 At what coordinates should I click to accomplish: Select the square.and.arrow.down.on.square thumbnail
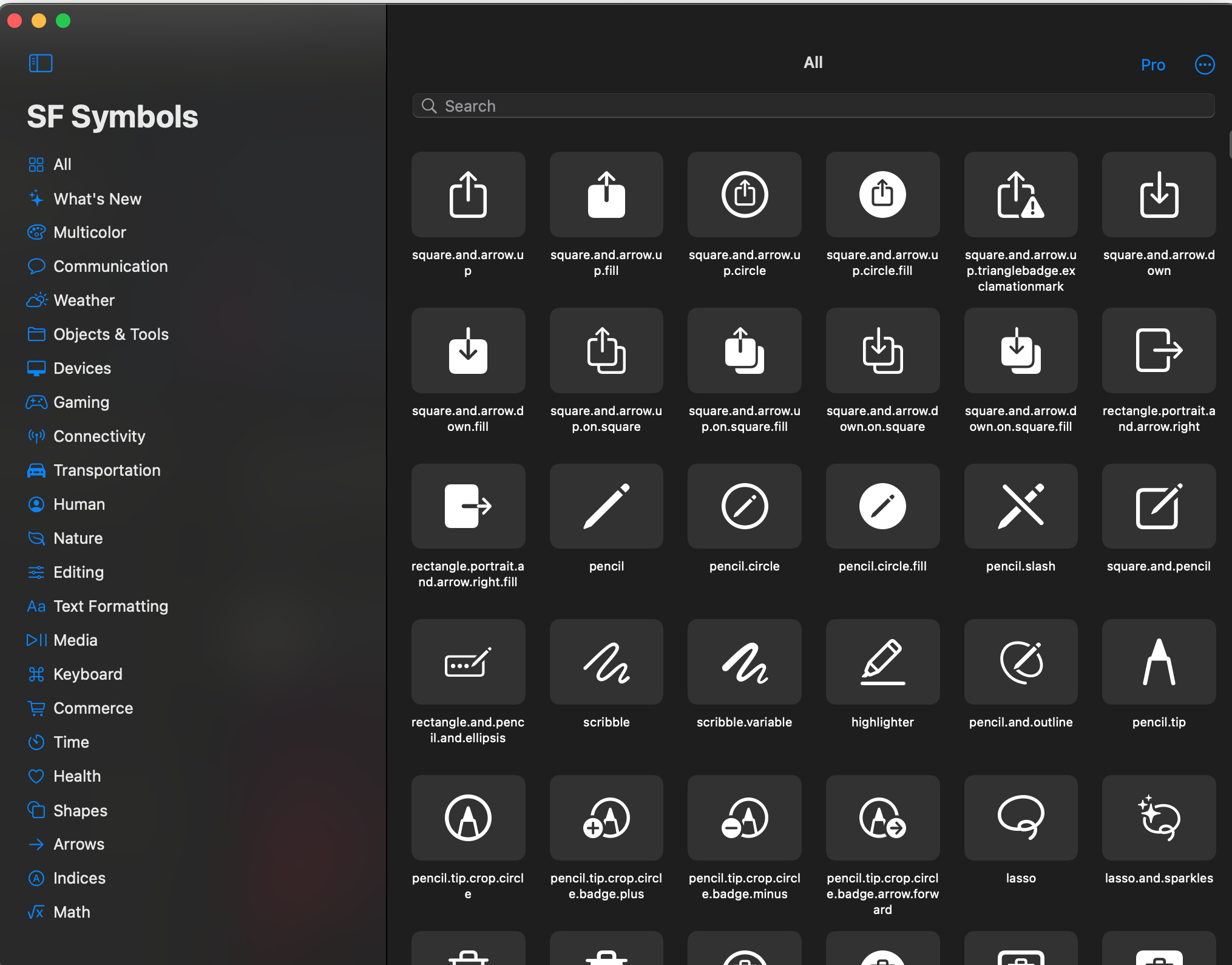(x=882, y=350)
